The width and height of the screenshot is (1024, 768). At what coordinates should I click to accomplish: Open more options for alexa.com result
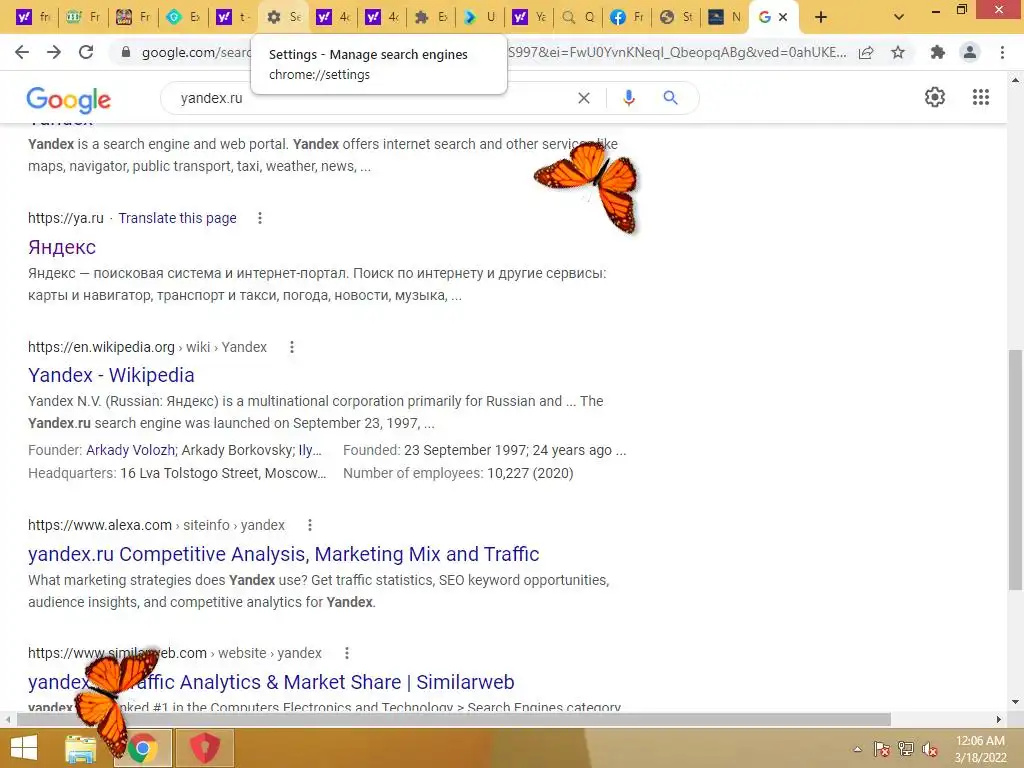(x=310, y=525)
